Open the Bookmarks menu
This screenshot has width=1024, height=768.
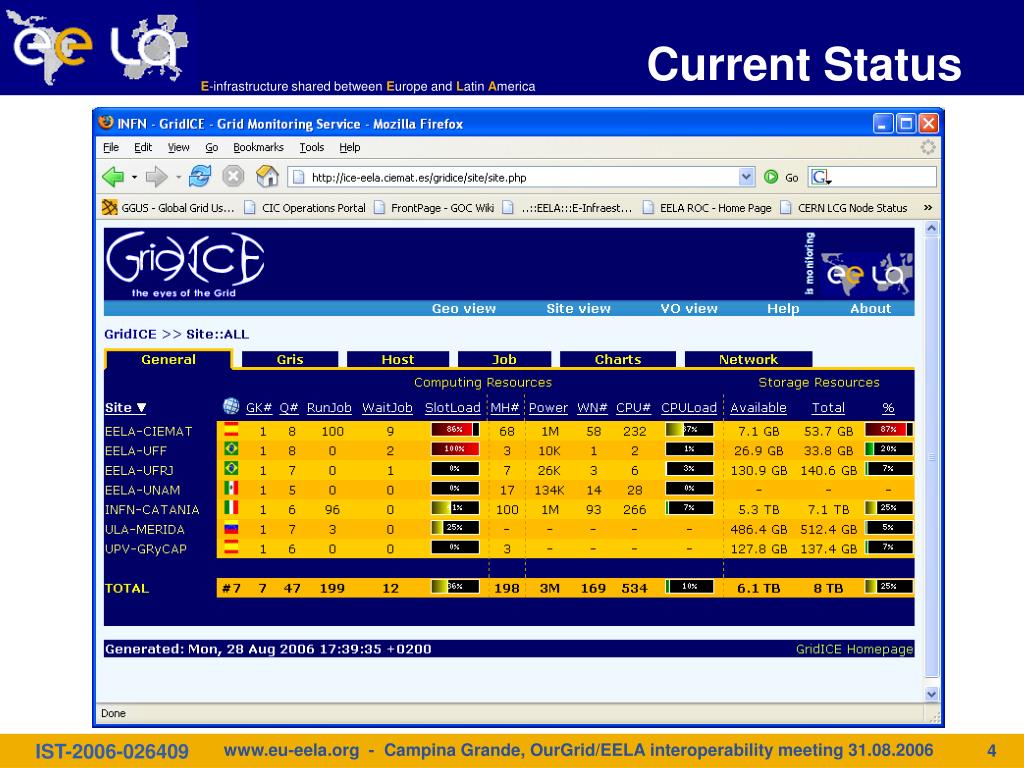click(259, 147)
